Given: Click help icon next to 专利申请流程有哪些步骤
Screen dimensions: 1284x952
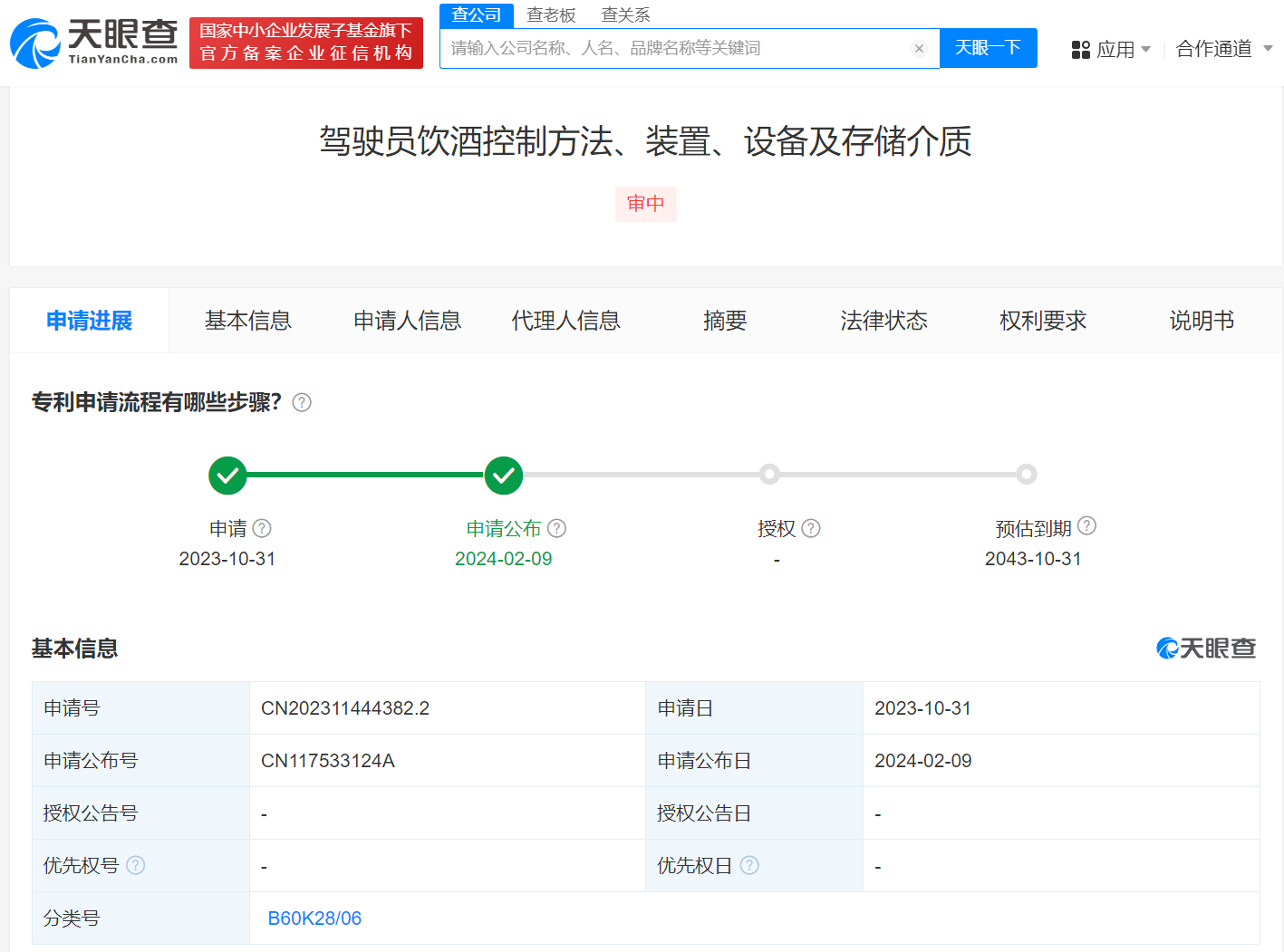Looking at the screenshot, I should coord(302,402).
